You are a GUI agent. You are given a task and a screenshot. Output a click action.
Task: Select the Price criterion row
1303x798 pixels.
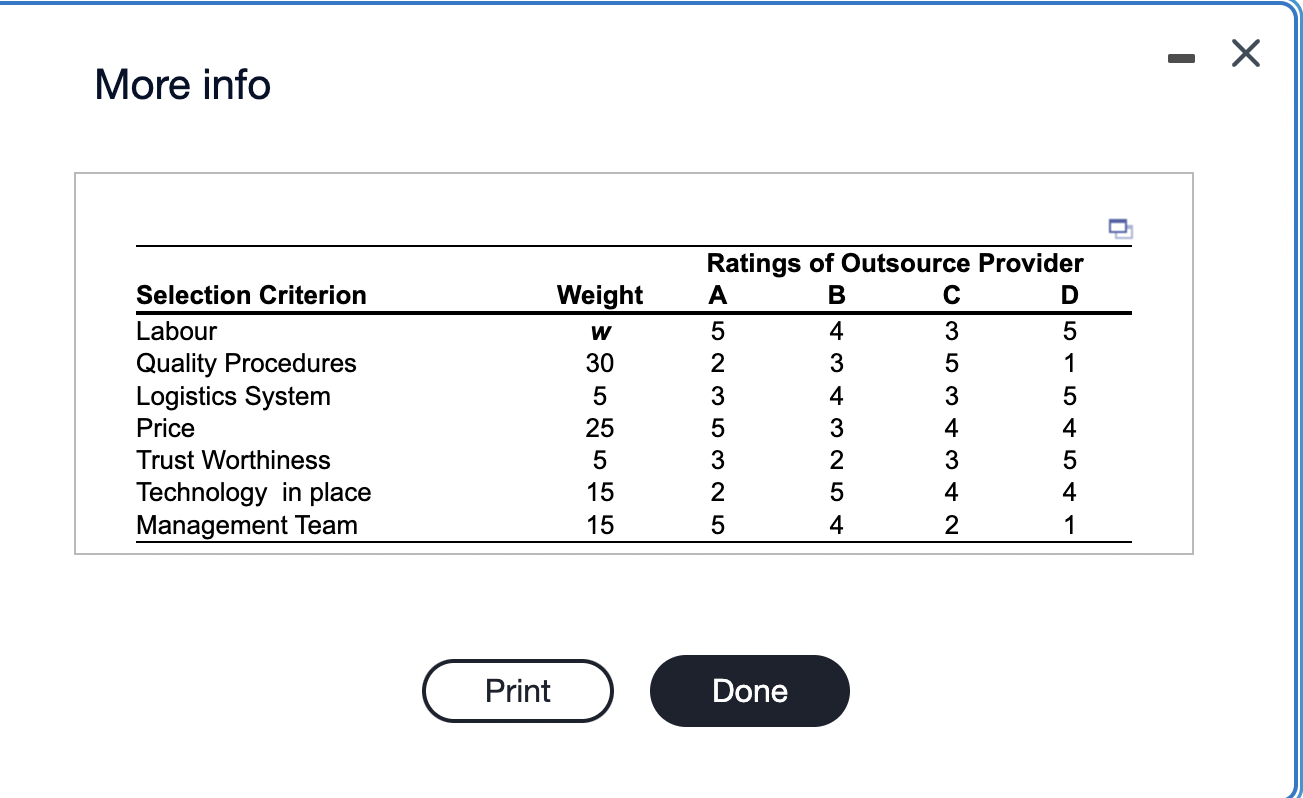[165, 428]
